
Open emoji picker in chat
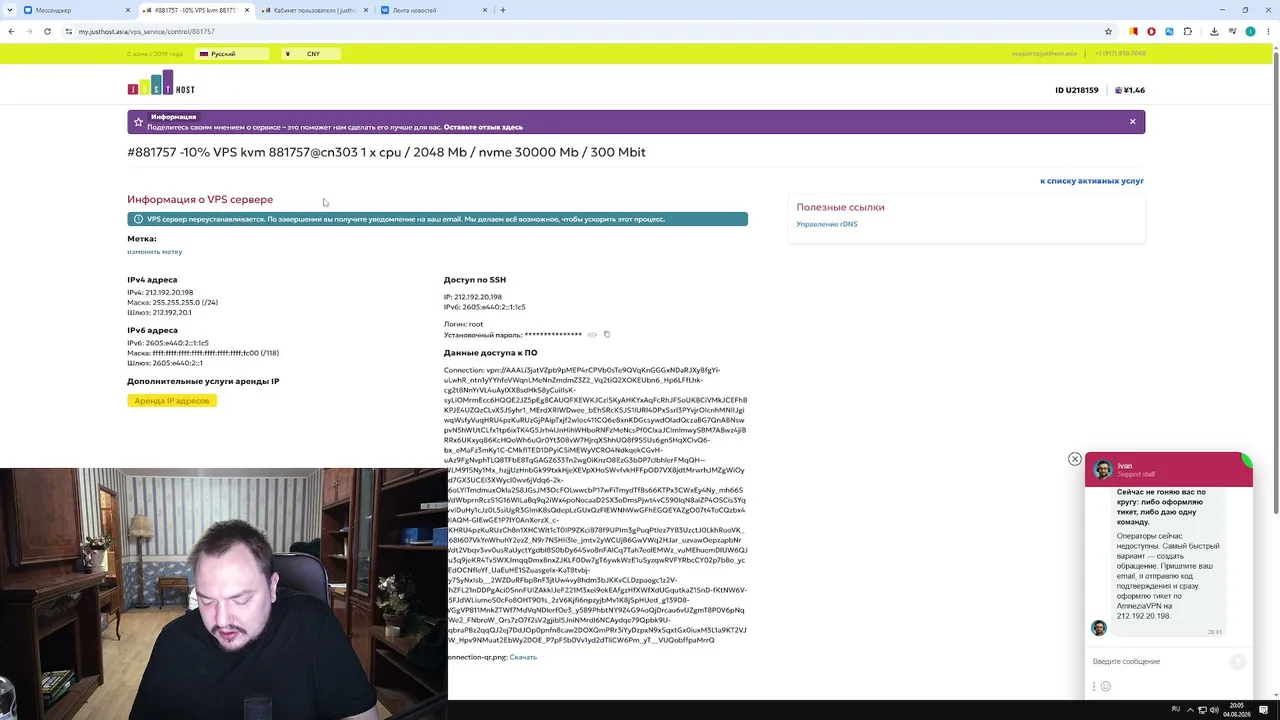pyautogui.click(x=1106, y=686)
